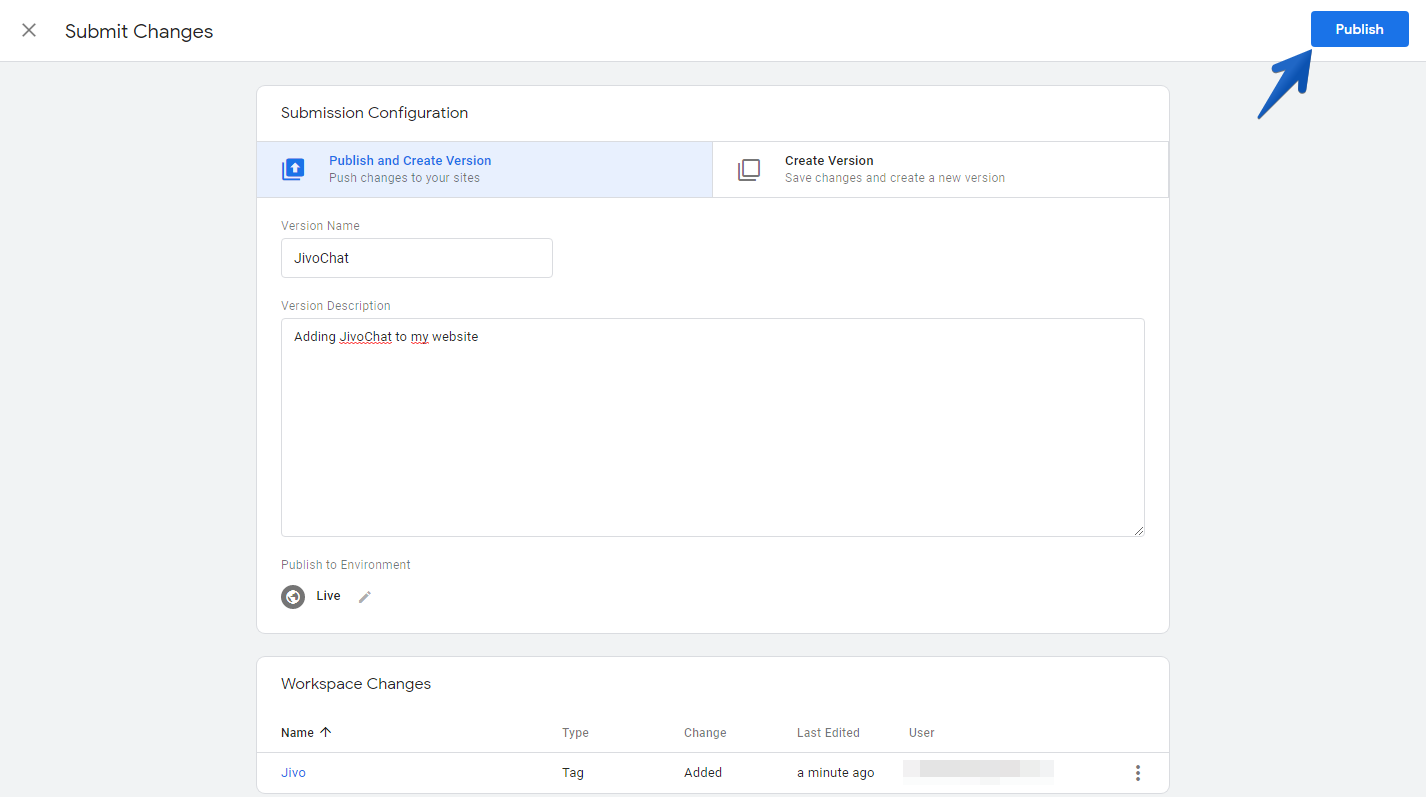Click the Change column header
Screen dimensions: 1426x797
(x=705, y=733)
